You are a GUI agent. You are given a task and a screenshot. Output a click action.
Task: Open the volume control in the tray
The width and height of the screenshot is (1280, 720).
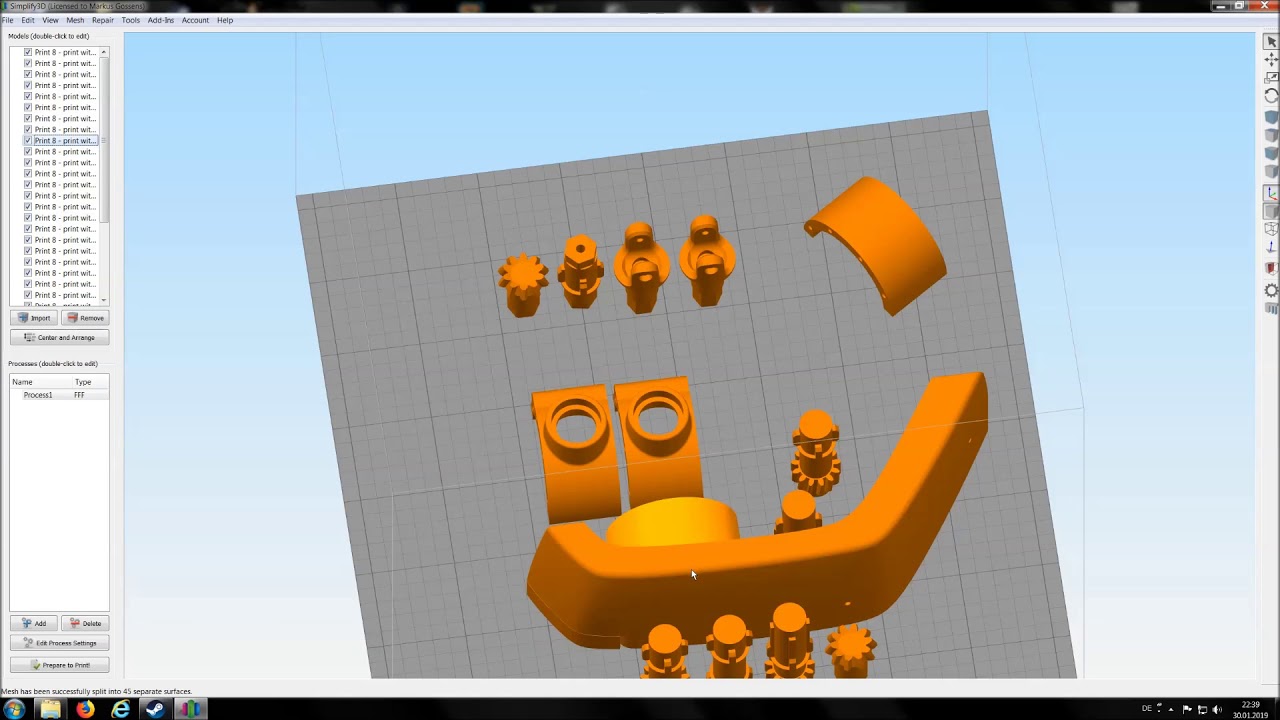click(x=1217, y=709)
